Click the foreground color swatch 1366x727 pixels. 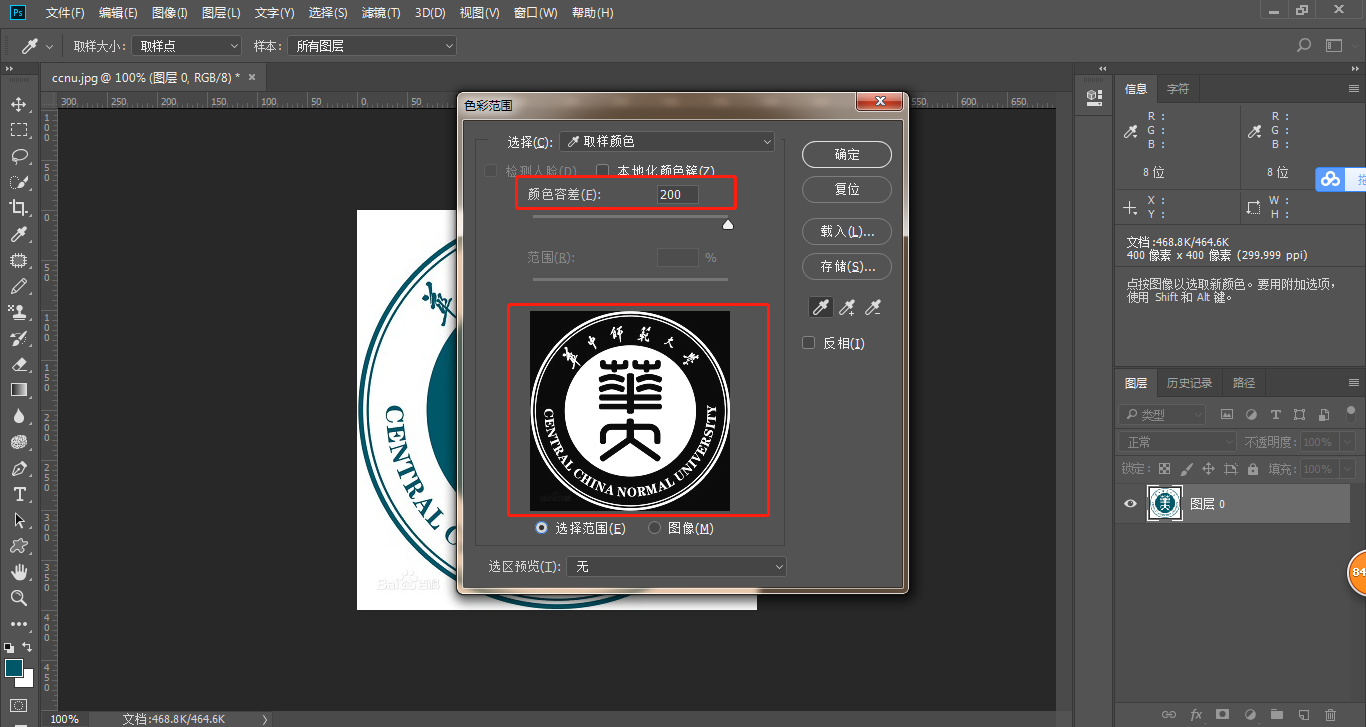click(14, 667)
